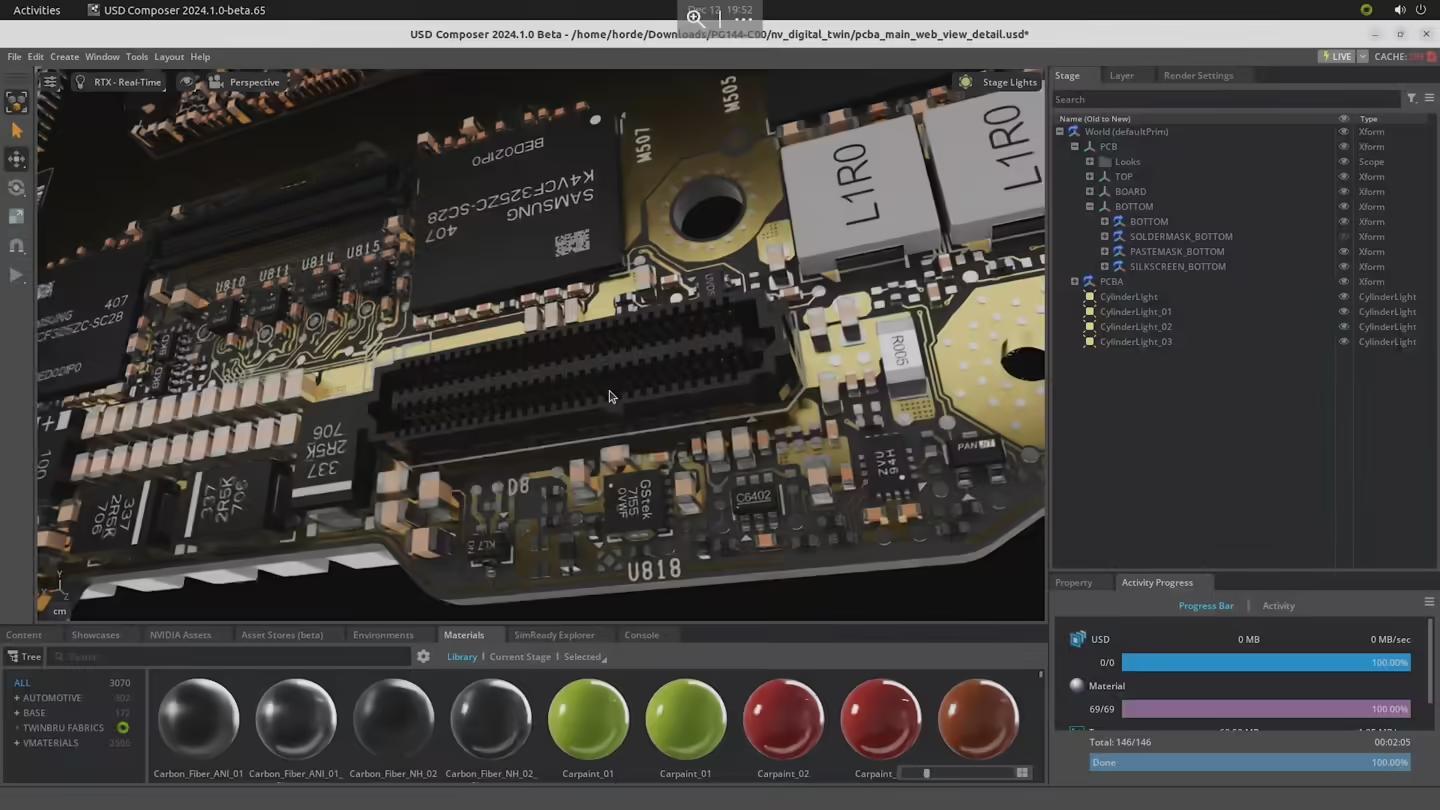
Task: Activate the Move gizmo tool
Action: 16,159
